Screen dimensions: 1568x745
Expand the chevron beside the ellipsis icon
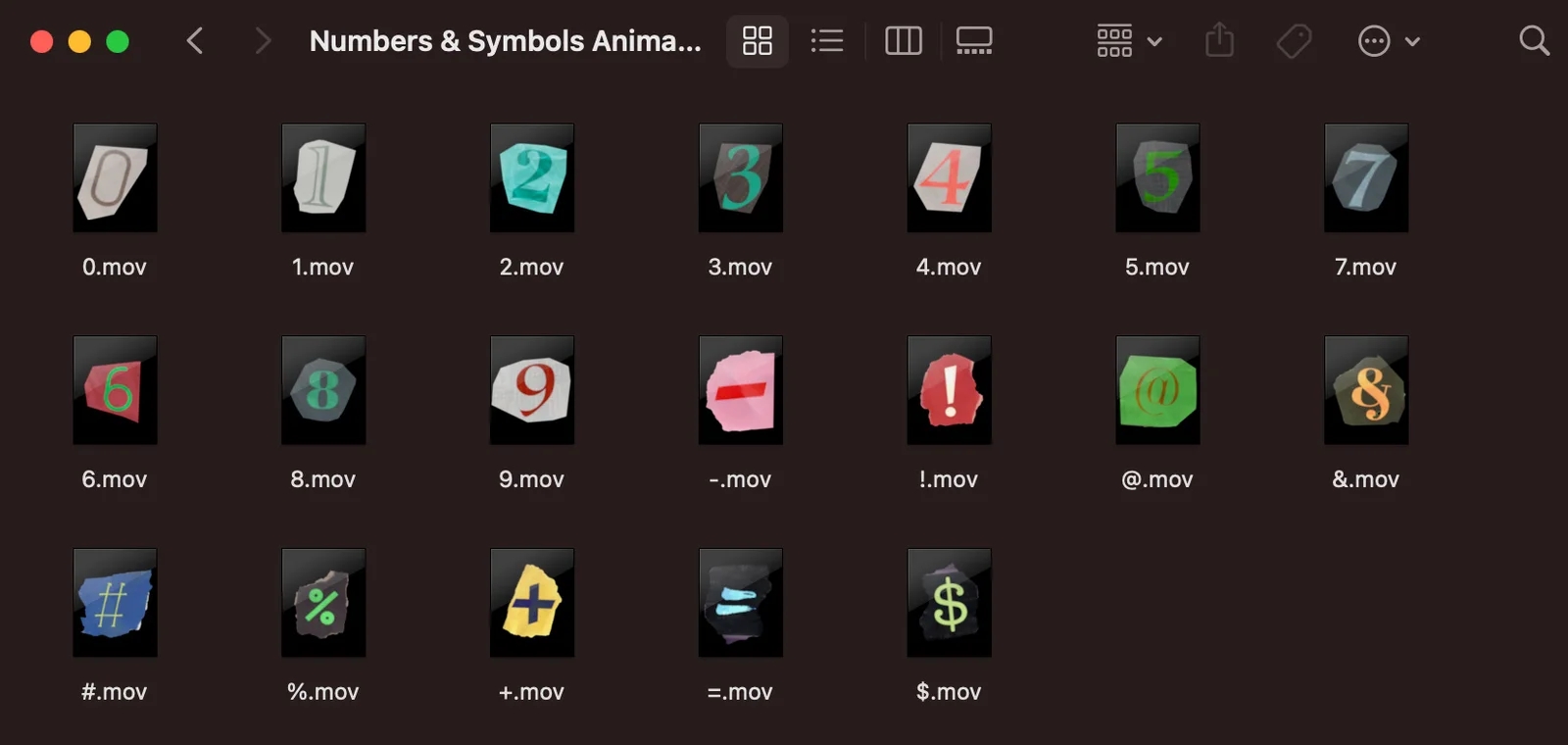click(x=1412, y=41)
